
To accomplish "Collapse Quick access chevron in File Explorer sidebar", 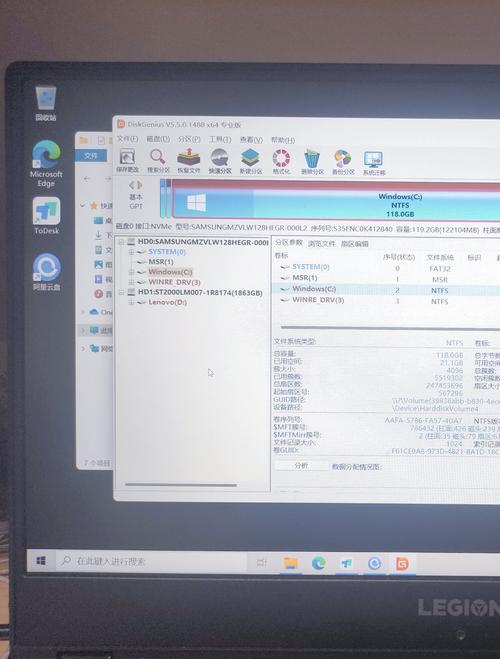I will 83,206.
